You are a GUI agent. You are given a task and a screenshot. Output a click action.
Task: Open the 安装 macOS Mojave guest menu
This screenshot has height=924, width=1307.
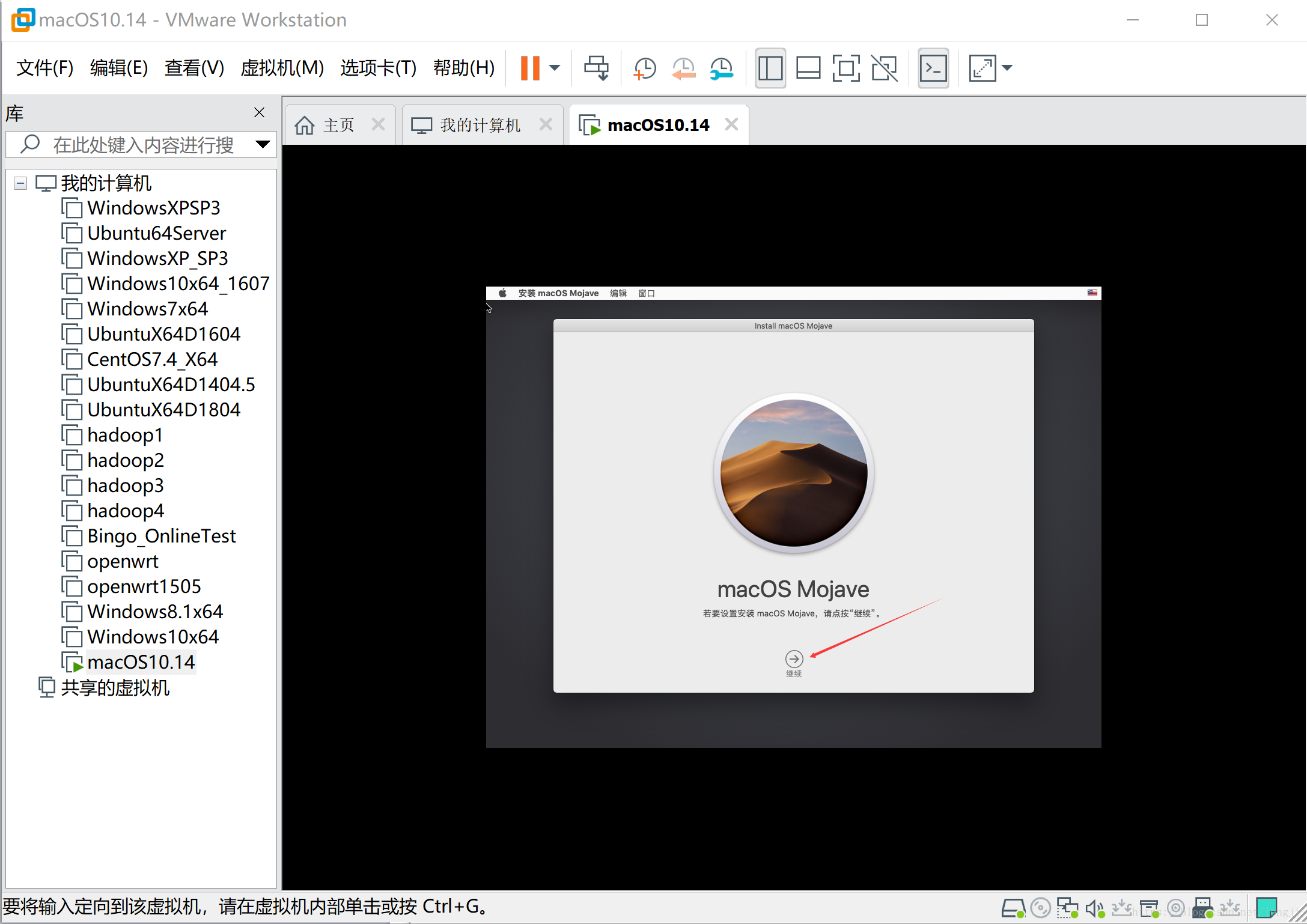(558, 293)
